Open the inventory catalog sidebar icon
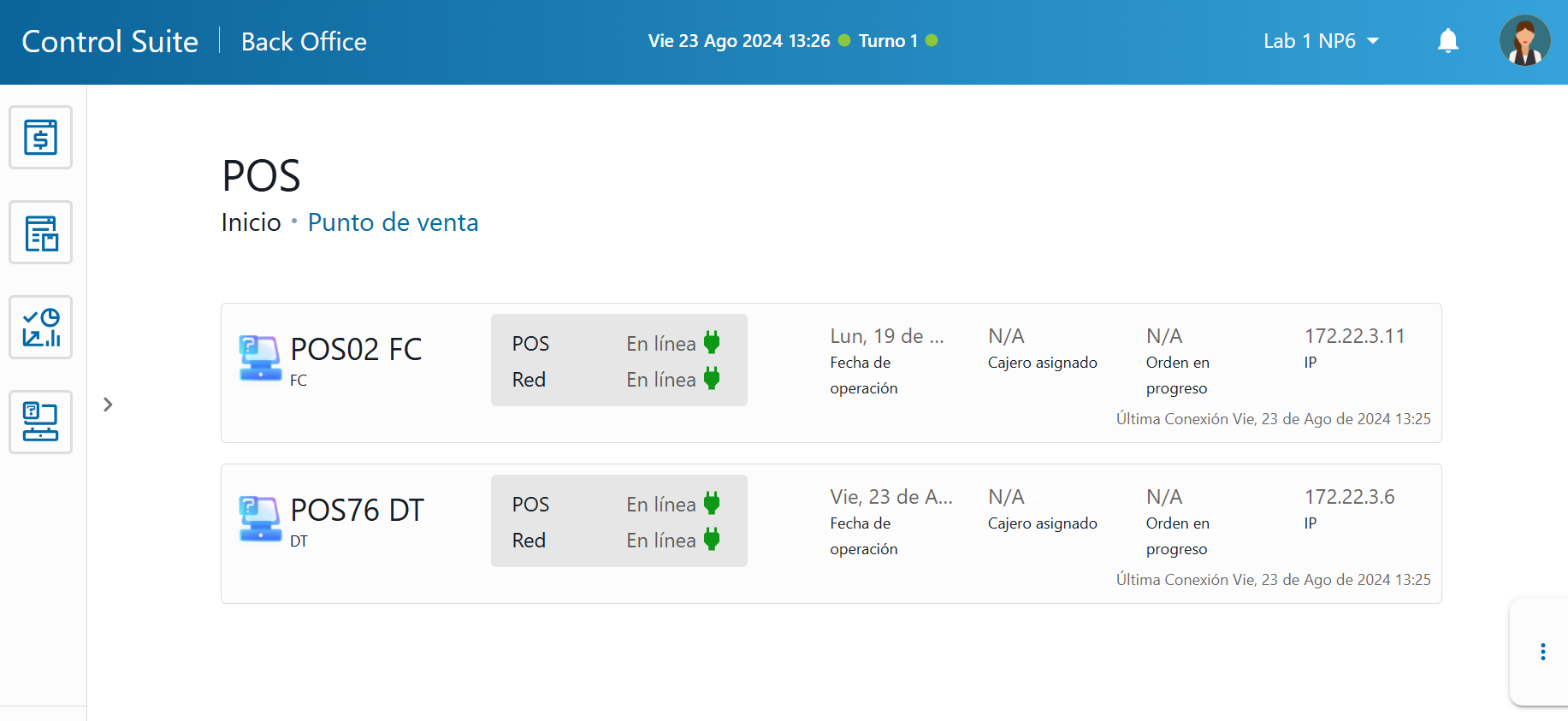Viewport: 1568px width, 721px height. (x=40, y=233)
